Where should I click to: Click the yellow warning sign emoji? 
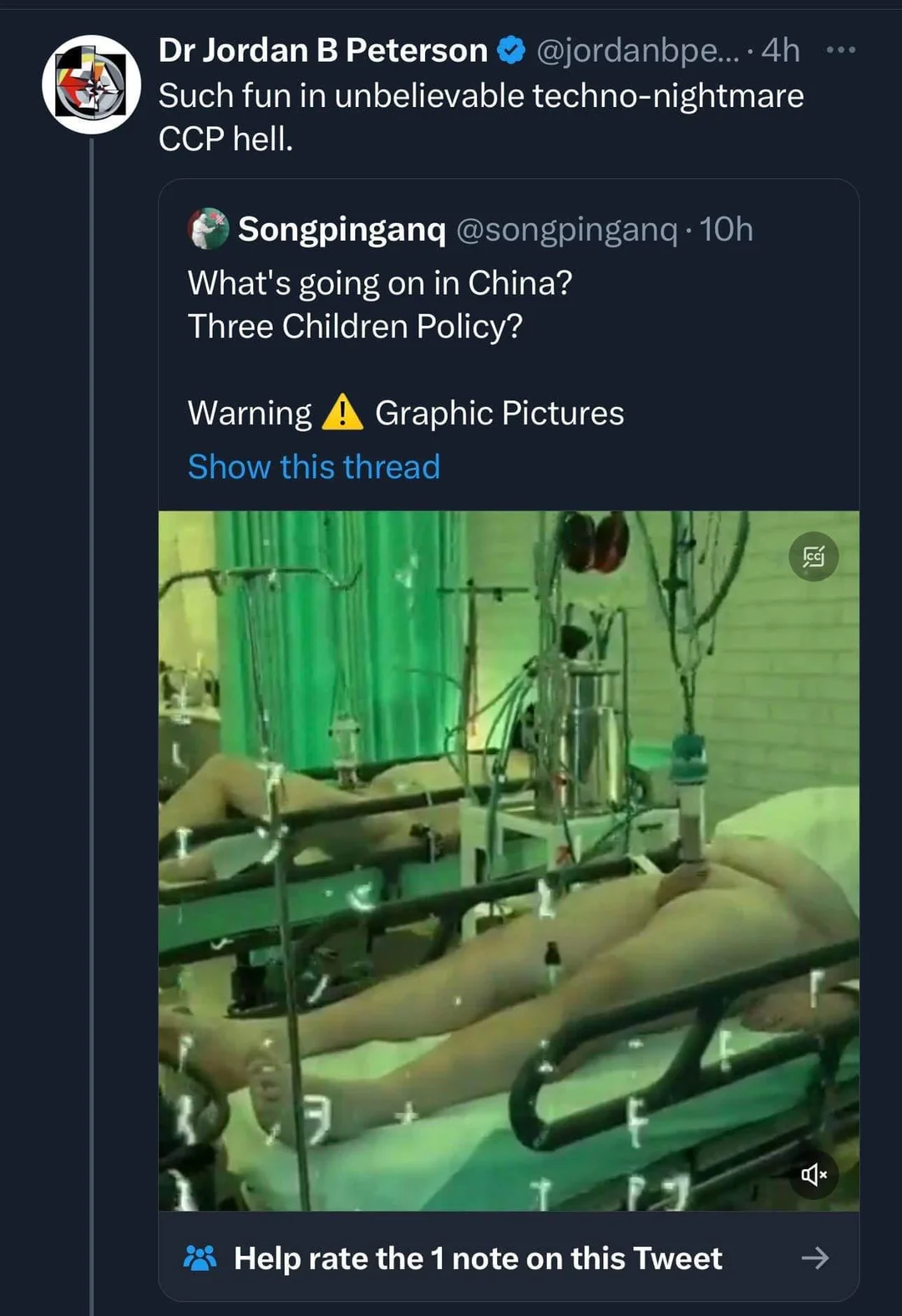click(342, 413)
